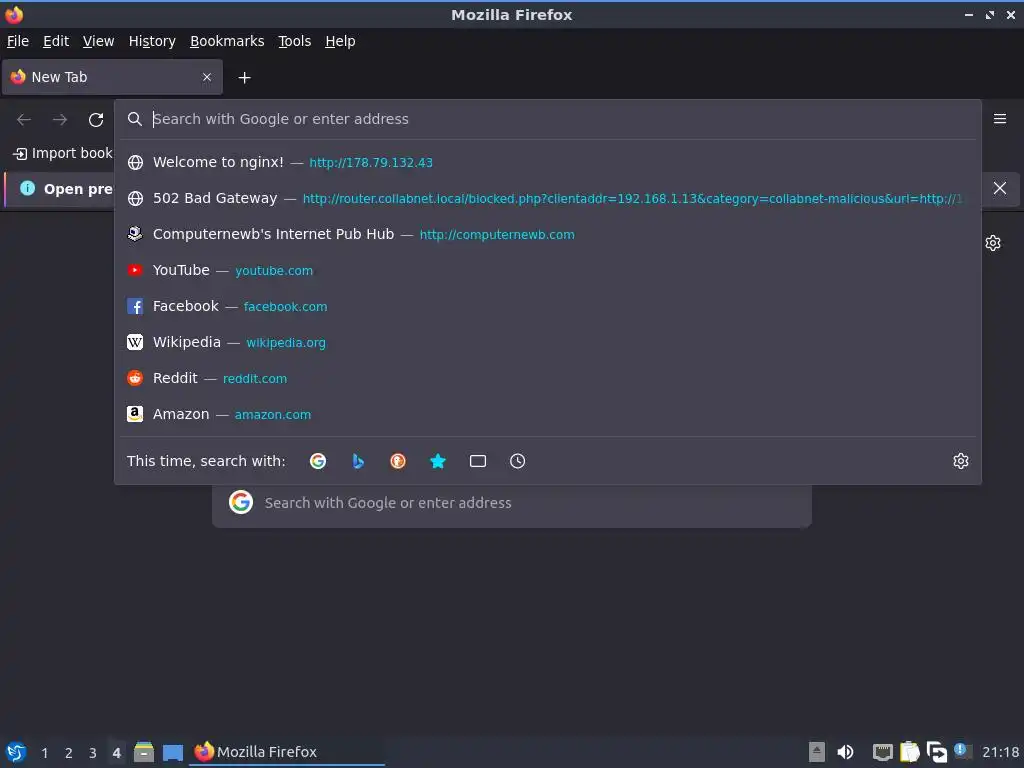Switch to workspace 2
This screenshot has height=768, width=1024.
coord(69,753)
